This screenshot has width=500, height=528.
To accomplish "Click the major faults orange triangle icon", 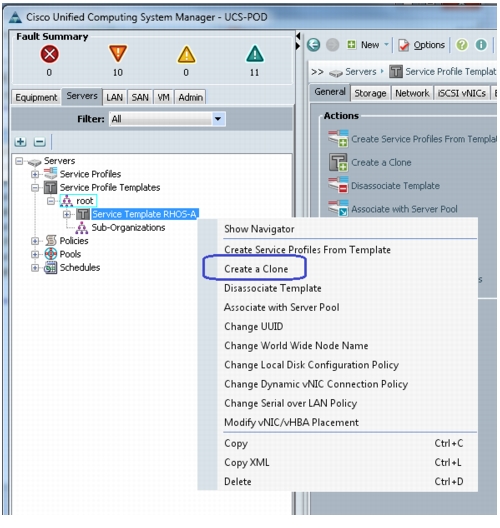I will tap(118, 53).
